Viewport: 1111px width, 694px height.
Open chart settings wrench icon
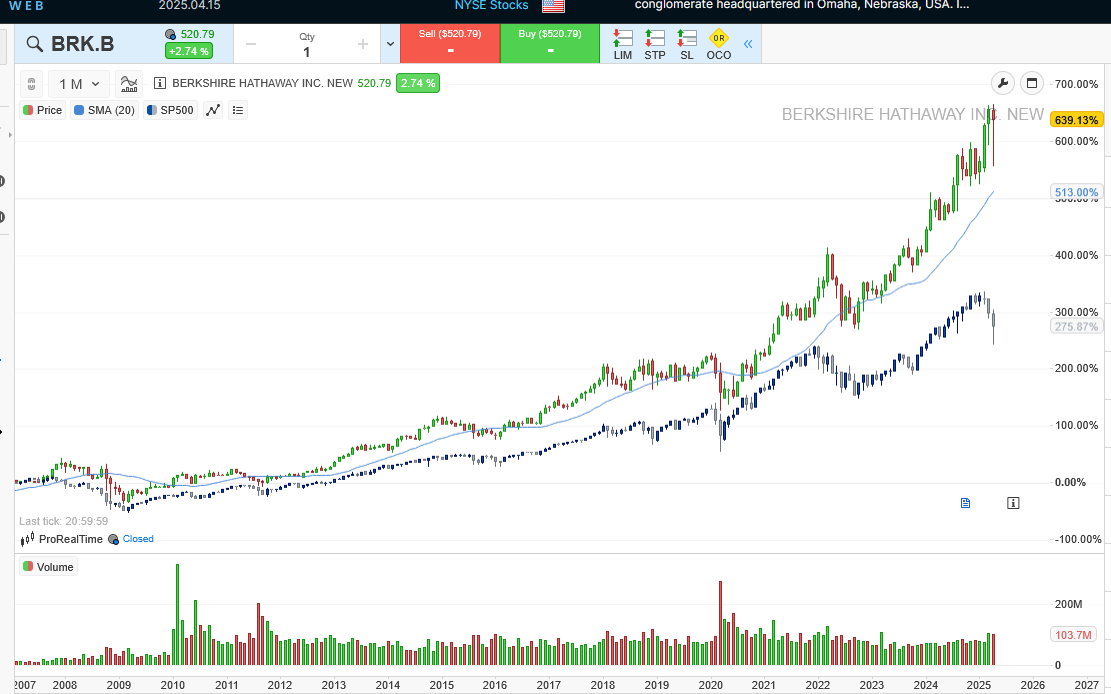pos(1003,84)
